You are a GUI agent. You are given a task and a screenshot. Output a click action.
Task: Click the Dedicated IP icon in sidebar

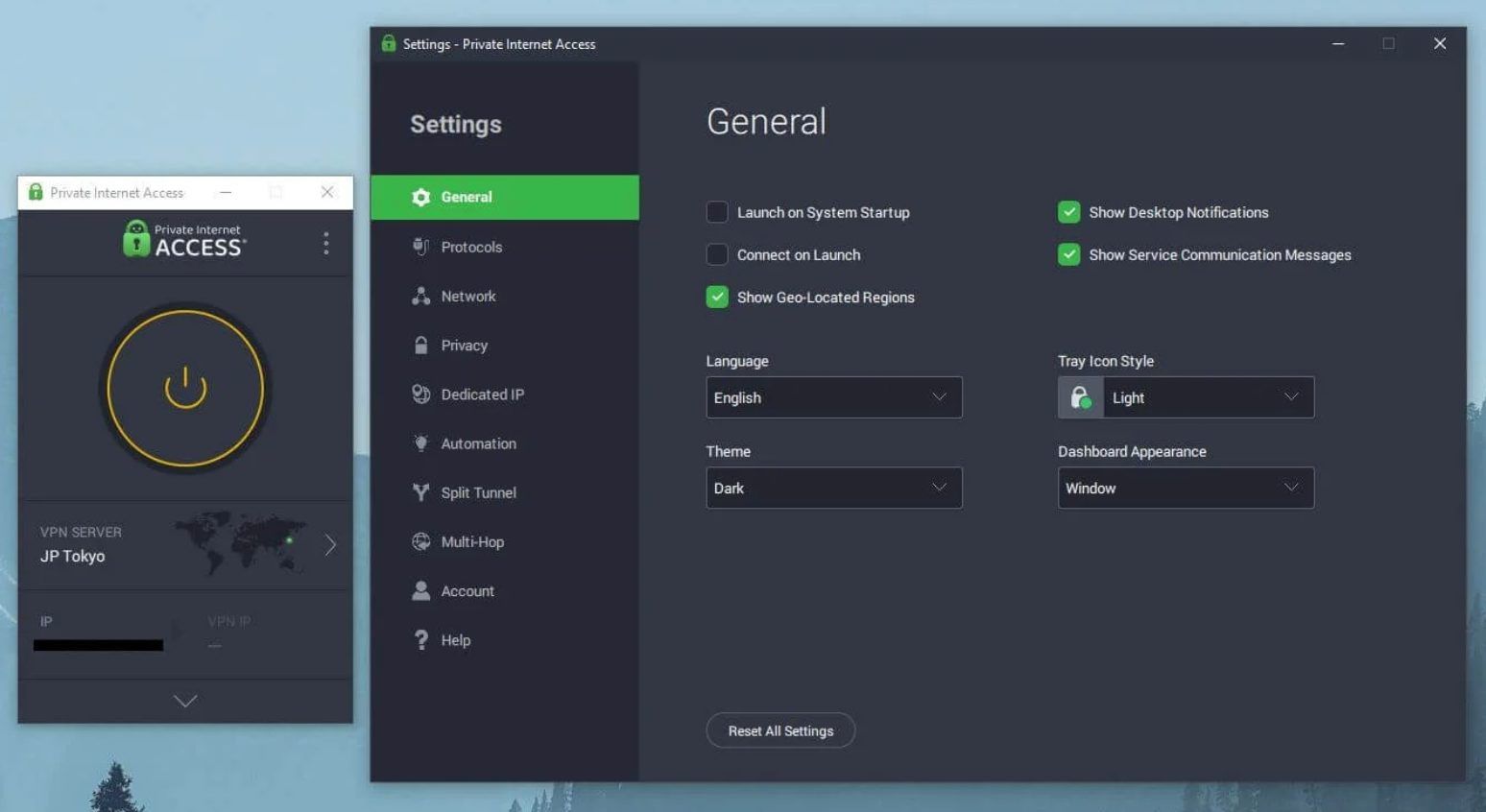[420, 394]
